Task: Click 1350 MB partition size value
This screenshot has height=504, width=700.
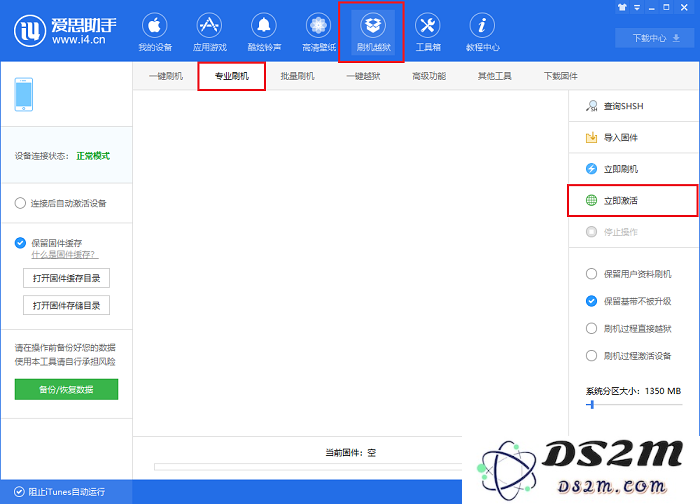Action: [663, 391]
